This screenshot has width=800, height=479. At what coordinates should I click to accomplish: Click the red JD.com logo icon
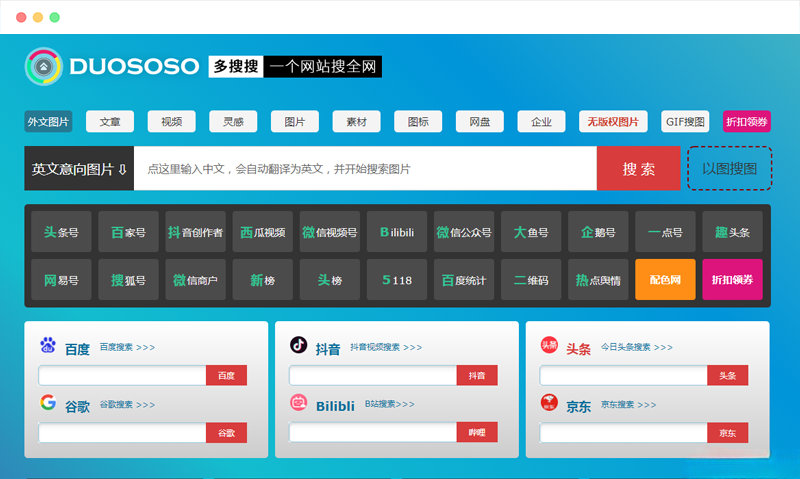point(549,402)
